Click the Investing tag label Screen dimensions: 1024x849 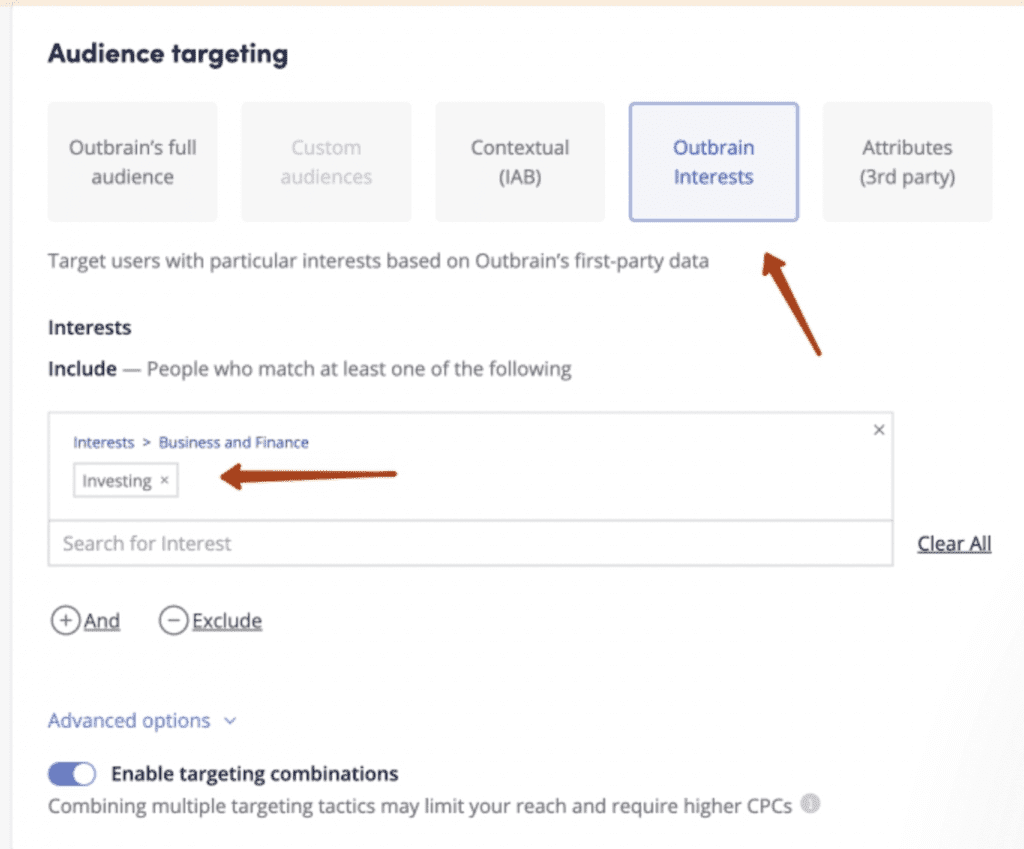(x=117, y=481)
